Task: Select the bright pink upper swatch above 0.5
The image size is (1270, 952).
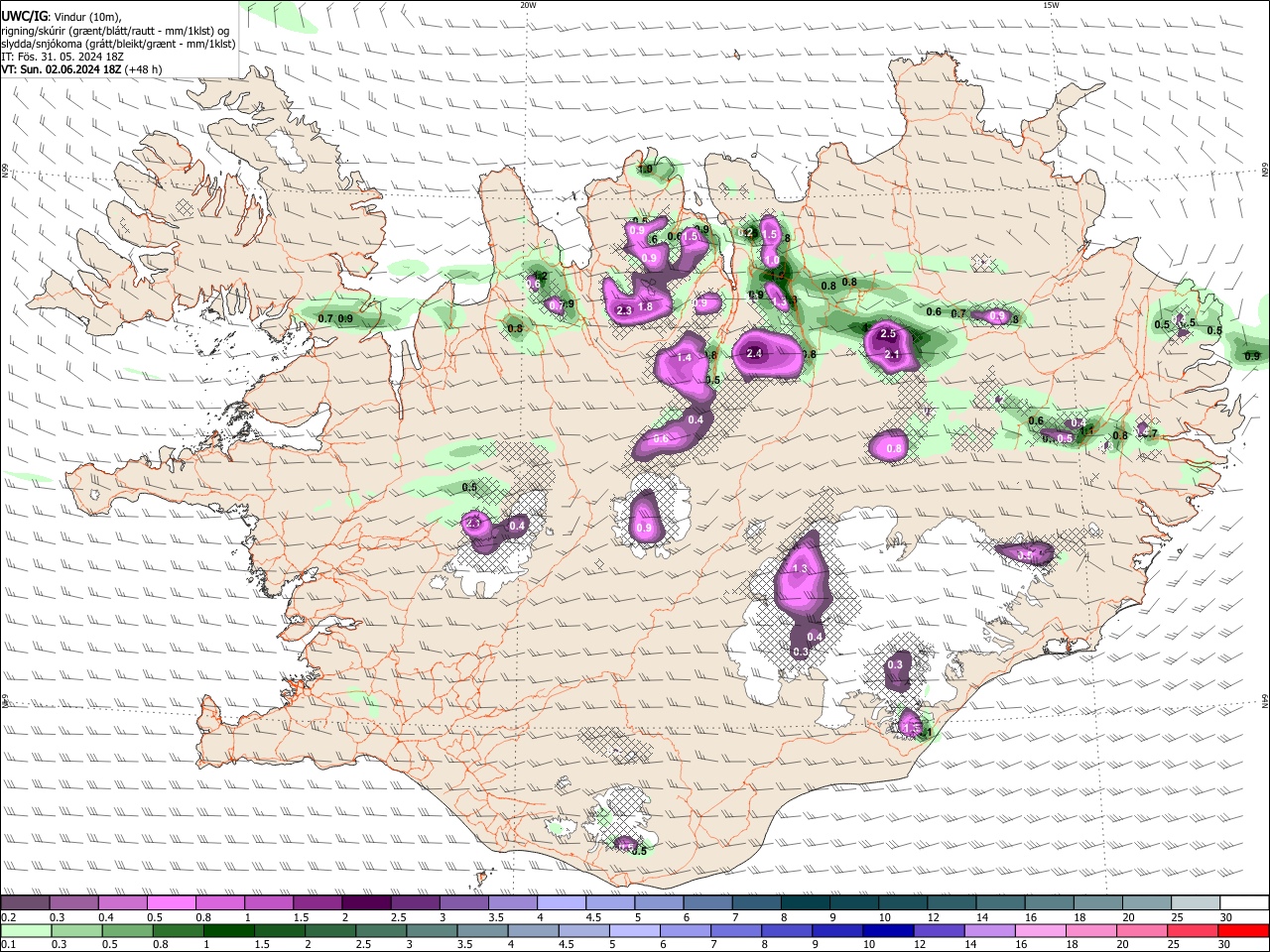Action: click(171, 903)
